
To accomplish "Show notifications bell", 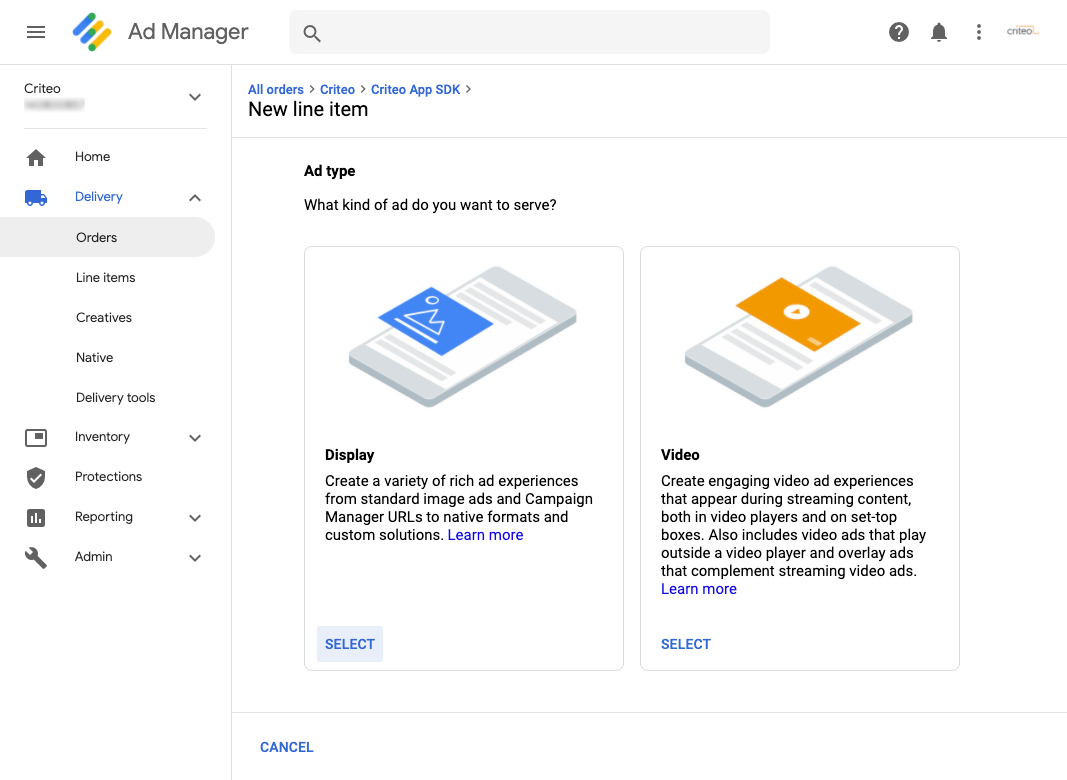I will coord(939,32).
